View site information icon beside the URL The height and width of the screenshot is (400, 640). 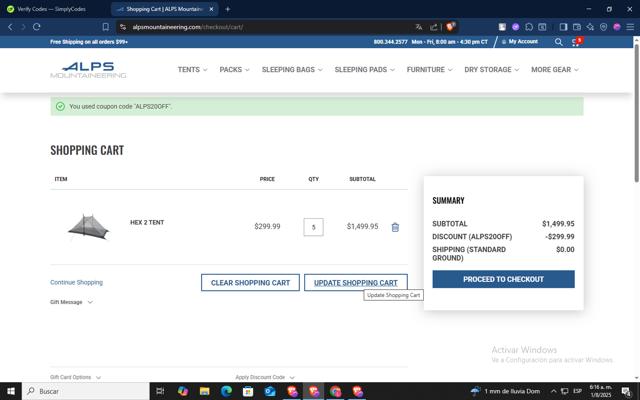[x=123, y=27]
